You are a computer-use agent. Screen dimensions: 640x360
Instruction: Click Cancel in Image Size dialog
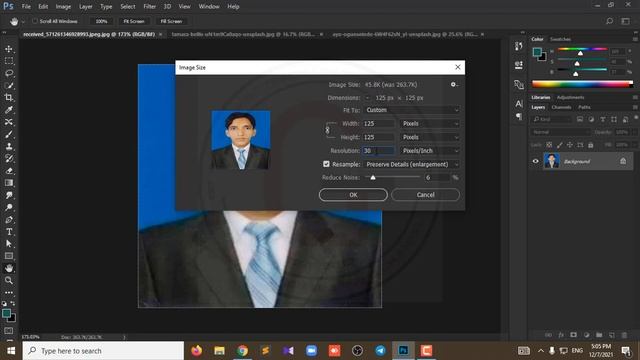pyautogui.click(x=425, y=195)
